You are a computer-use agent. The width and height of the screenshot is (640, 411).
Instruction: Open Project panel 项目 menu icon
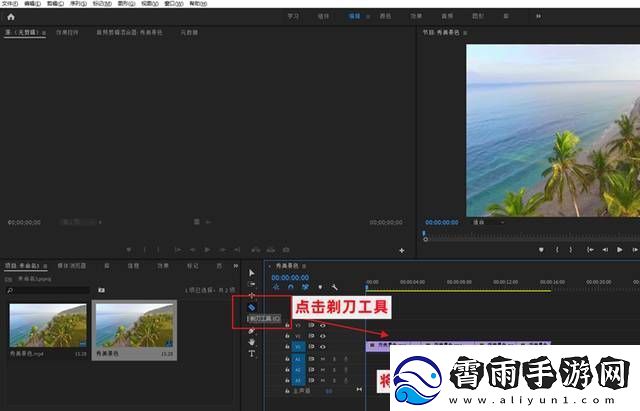coord(45,266)
